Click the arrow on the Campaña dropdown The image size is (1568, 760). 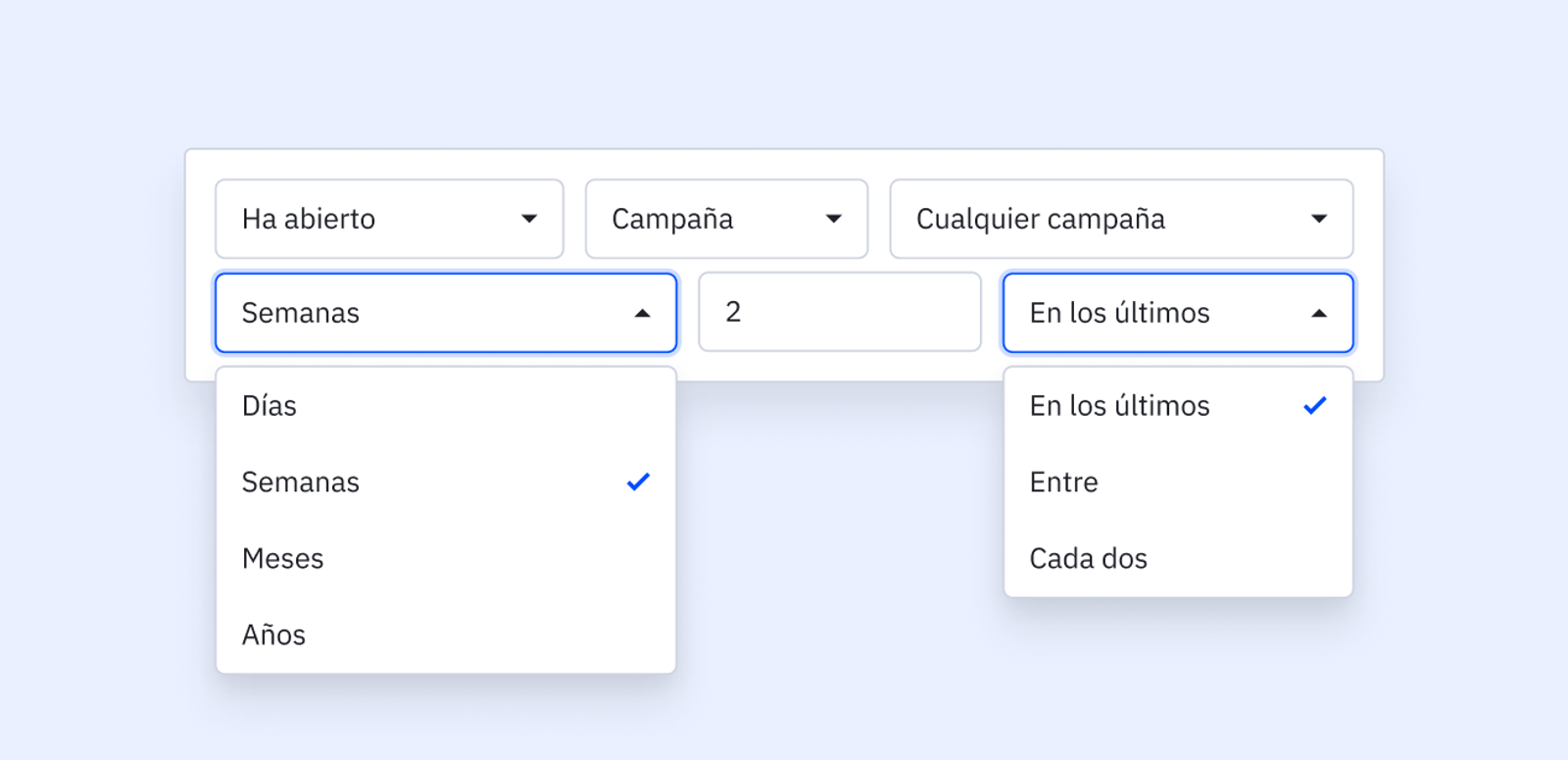pos(834,219)
